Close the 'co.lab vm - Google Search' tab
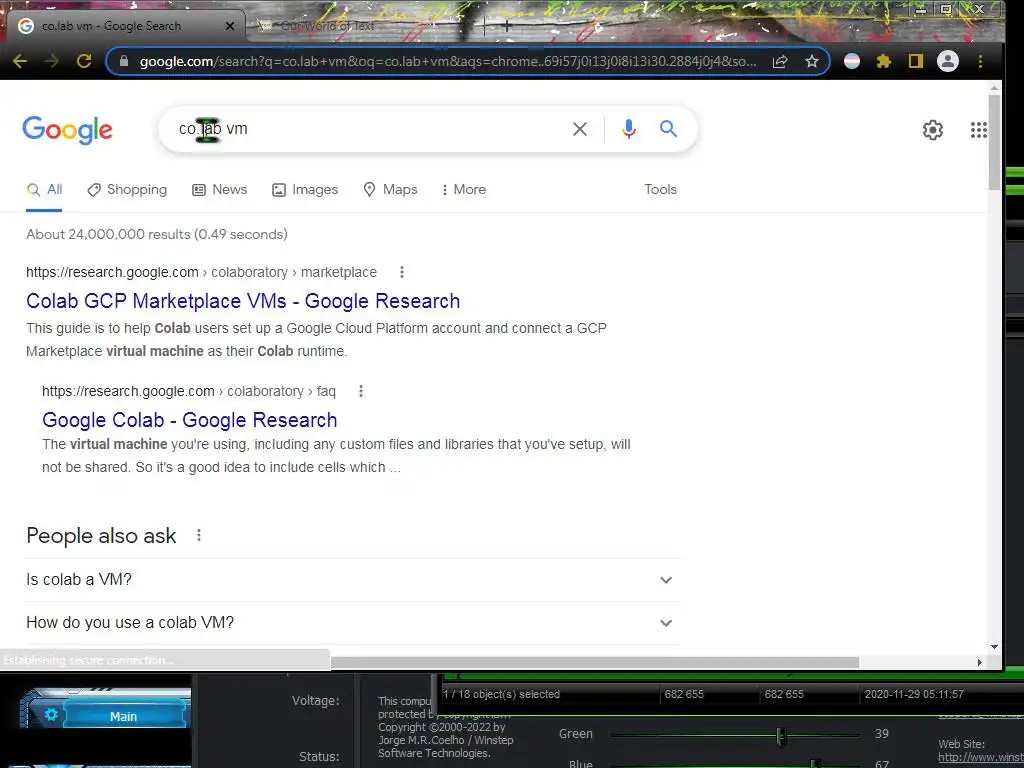Image resolution: width=1024 pixels, height=768 pixels. 229,26
